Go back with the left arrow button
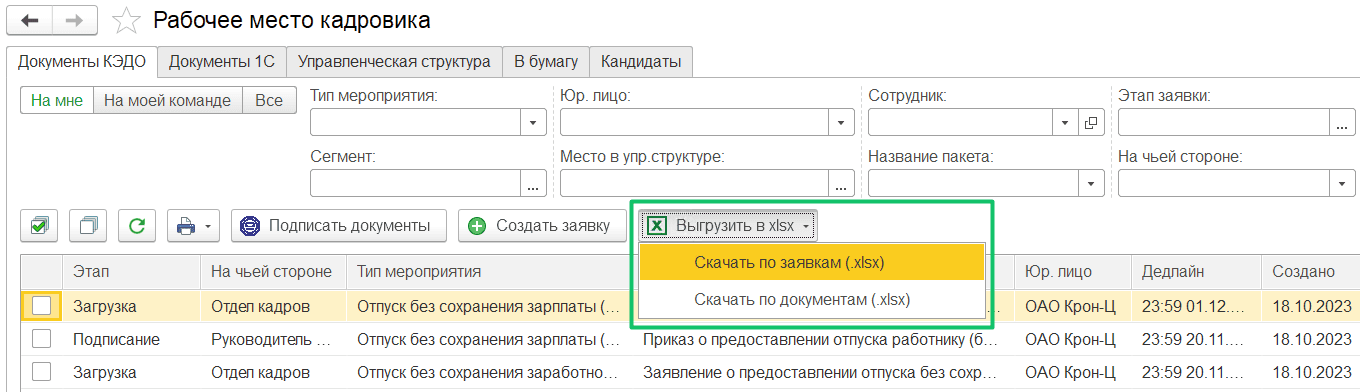 click(29, 20)
